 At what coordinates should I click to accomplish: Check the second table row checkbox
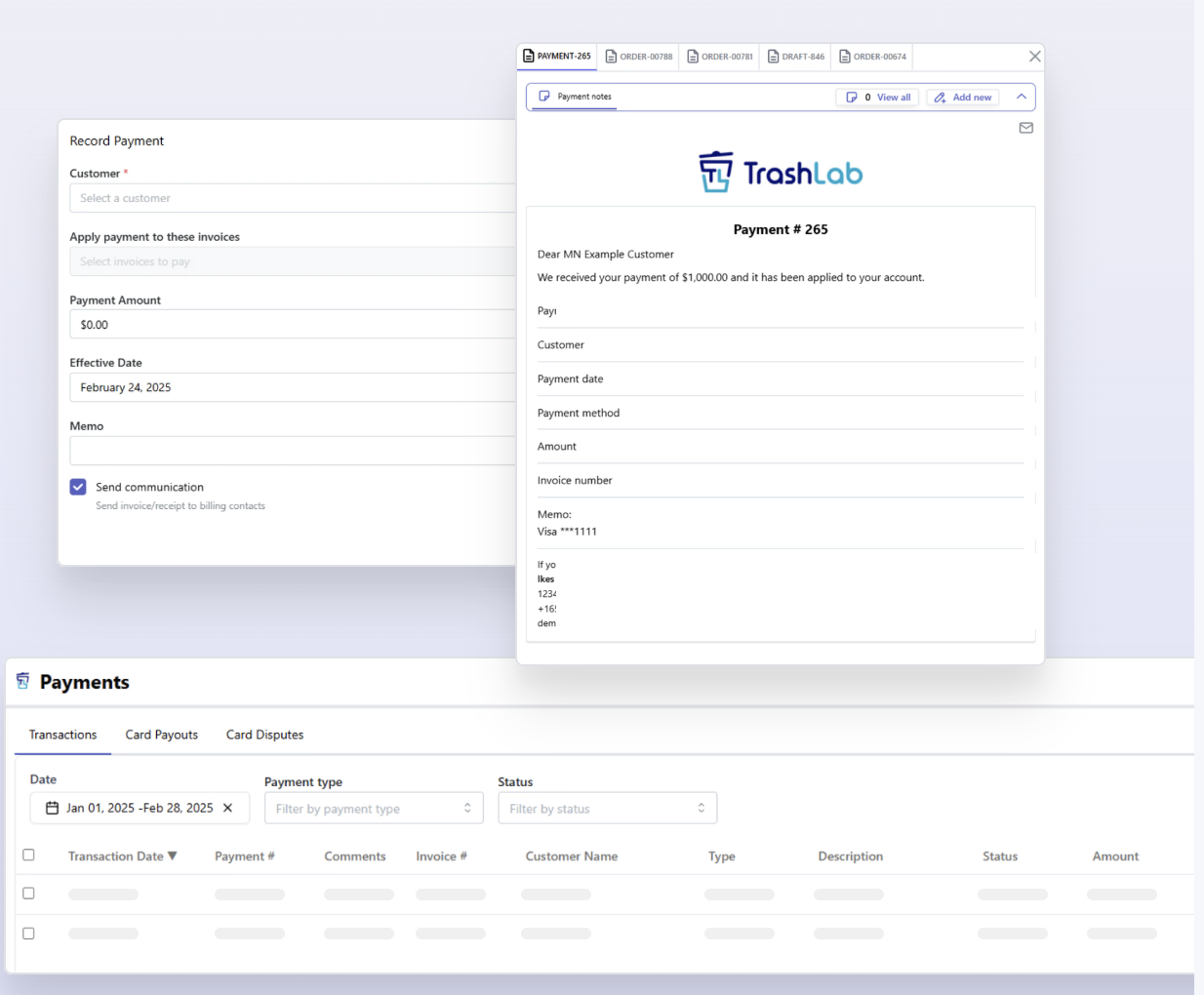pos(28,933)
